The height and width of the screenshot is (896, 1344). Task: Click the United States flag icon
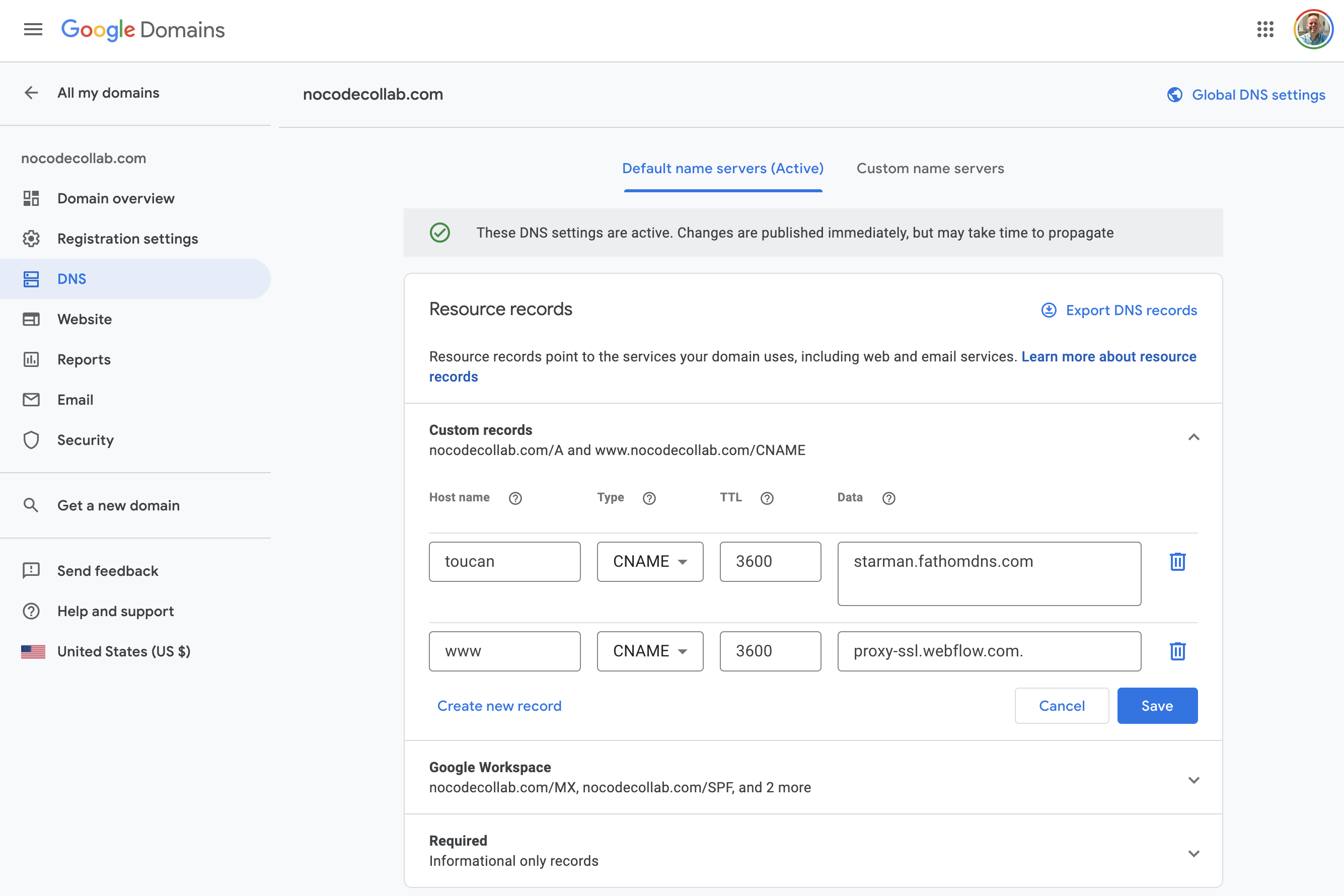pyautogui.click(x=33, y=651)
